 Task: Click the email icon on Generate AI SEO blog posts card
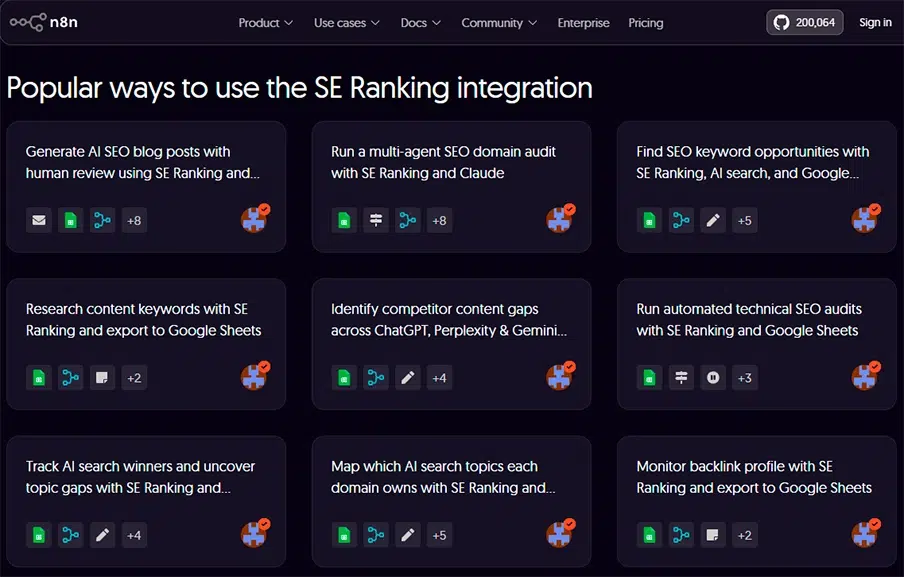pos(39,220)
